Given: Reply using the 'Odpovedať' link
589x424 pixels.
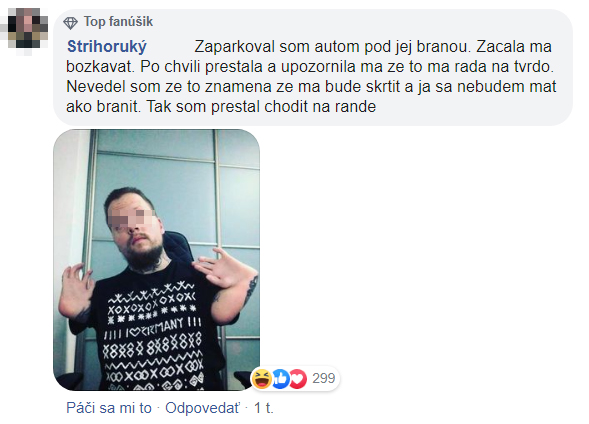Looking at the screenshot, I should tap(202, 408).
